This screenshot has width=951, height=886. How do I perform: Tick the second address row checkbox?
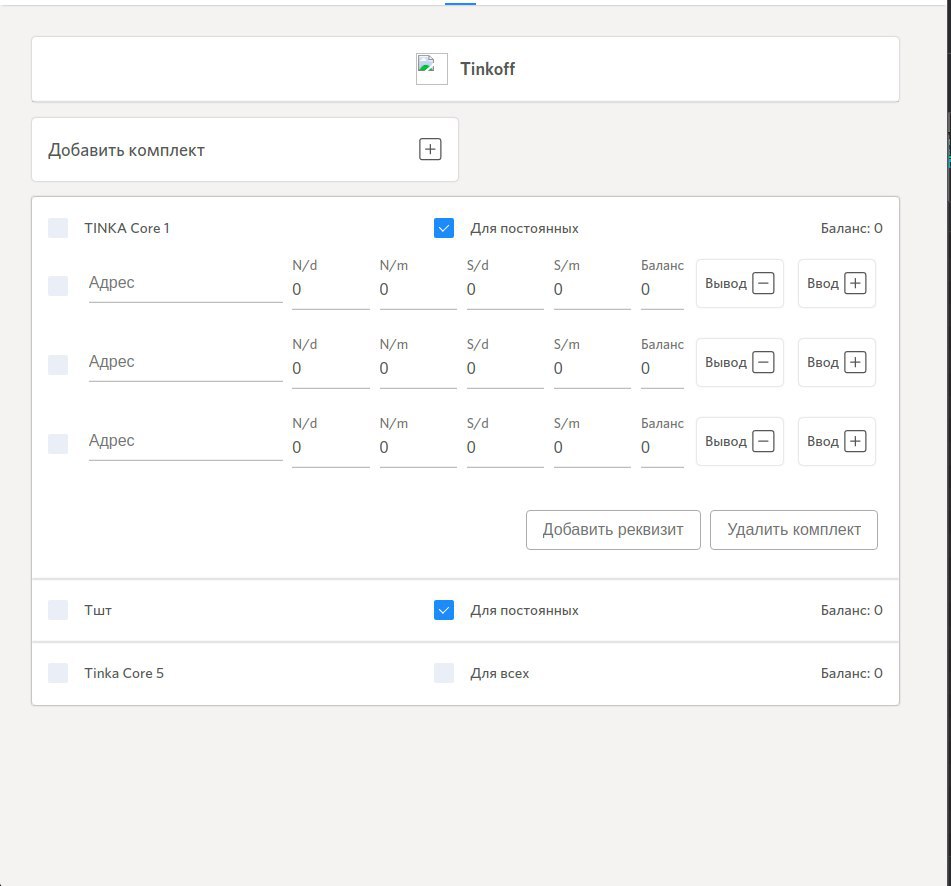pos(58,364)
